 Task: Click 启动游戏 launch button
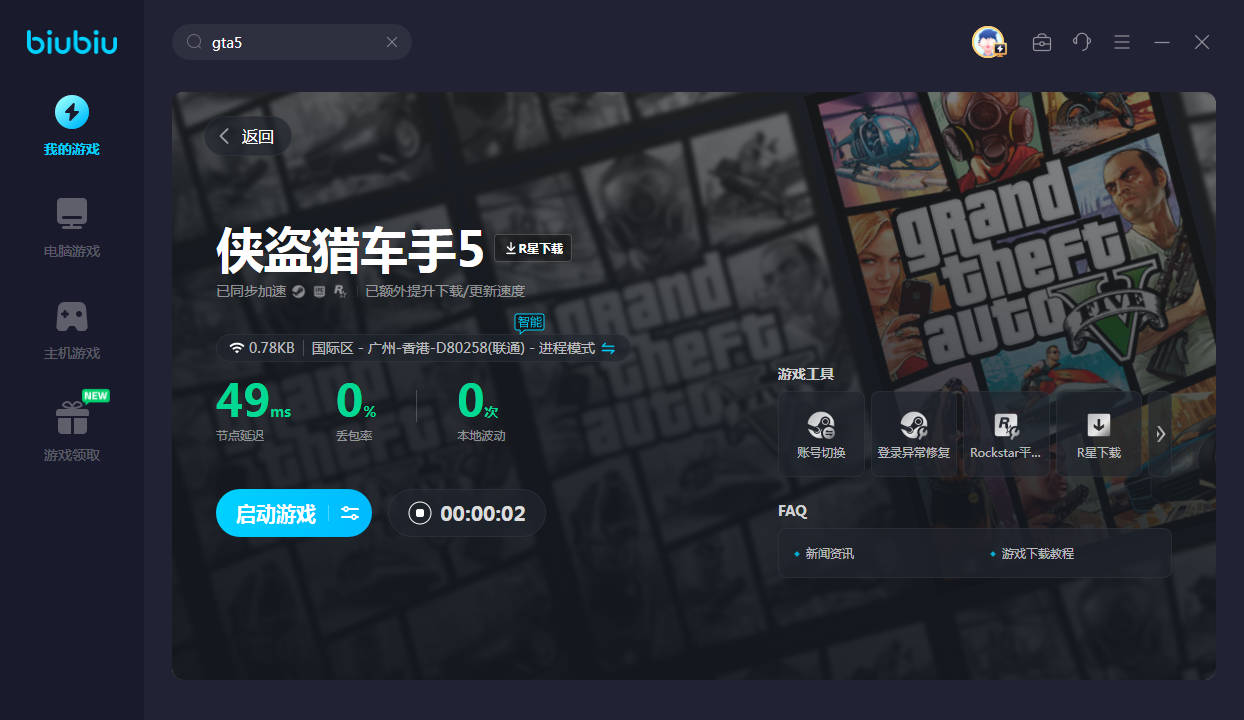(x=276, y=514)
